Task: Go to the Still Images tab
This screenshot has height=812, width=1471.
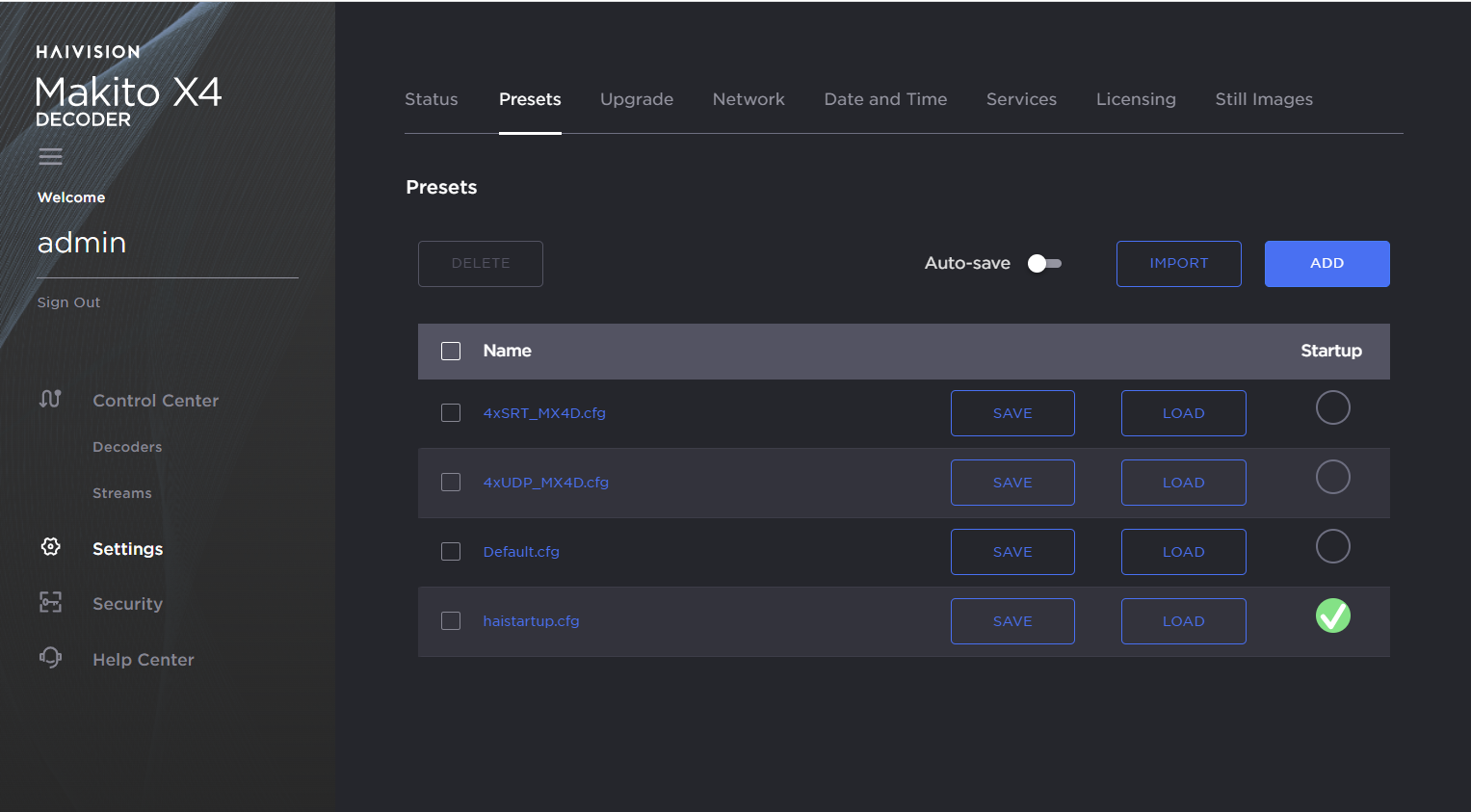Action: tap(1264, 99)
